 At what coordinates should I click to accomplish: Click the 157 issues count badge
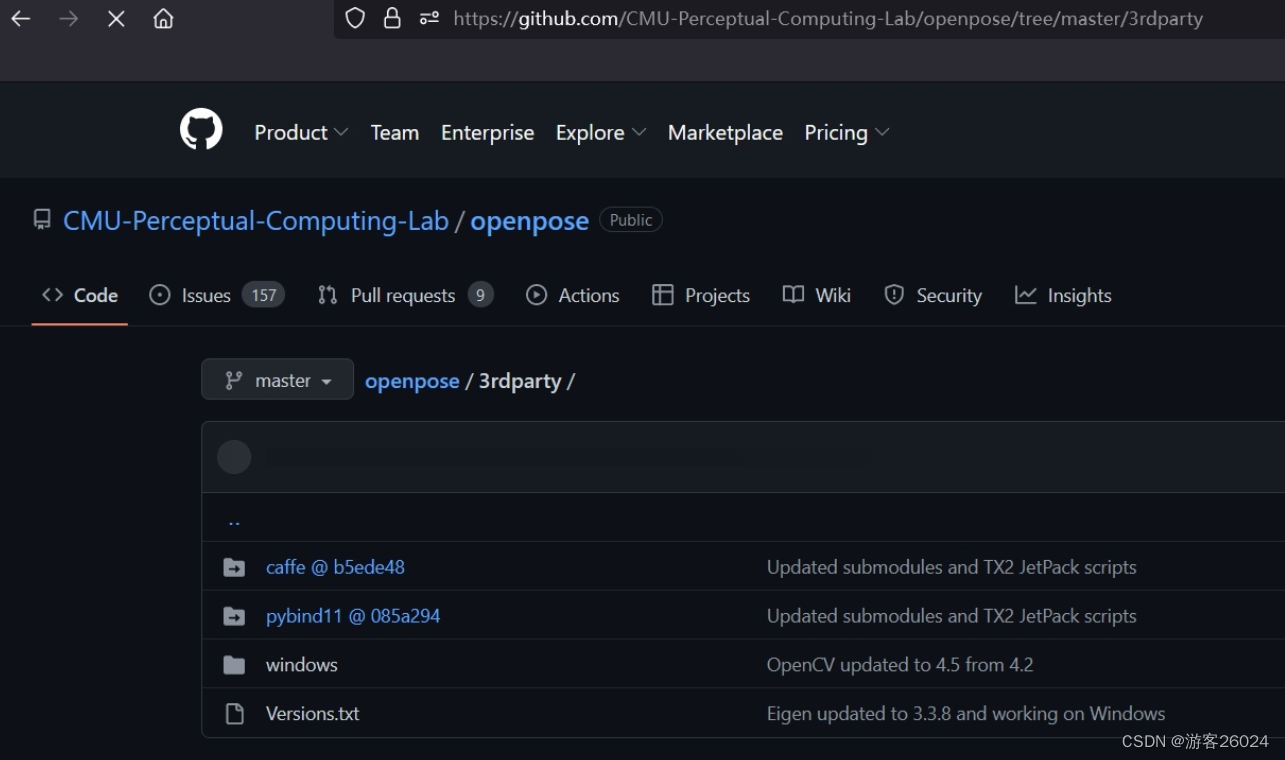(263, 295)
